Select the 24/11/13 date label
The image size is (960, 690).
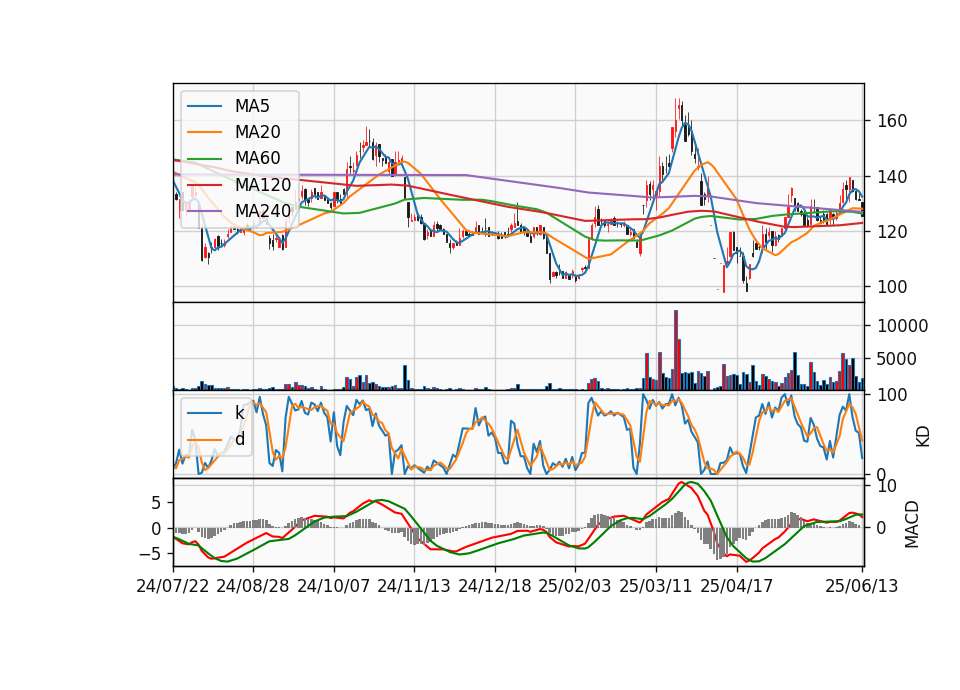click(x=414, y=586)
